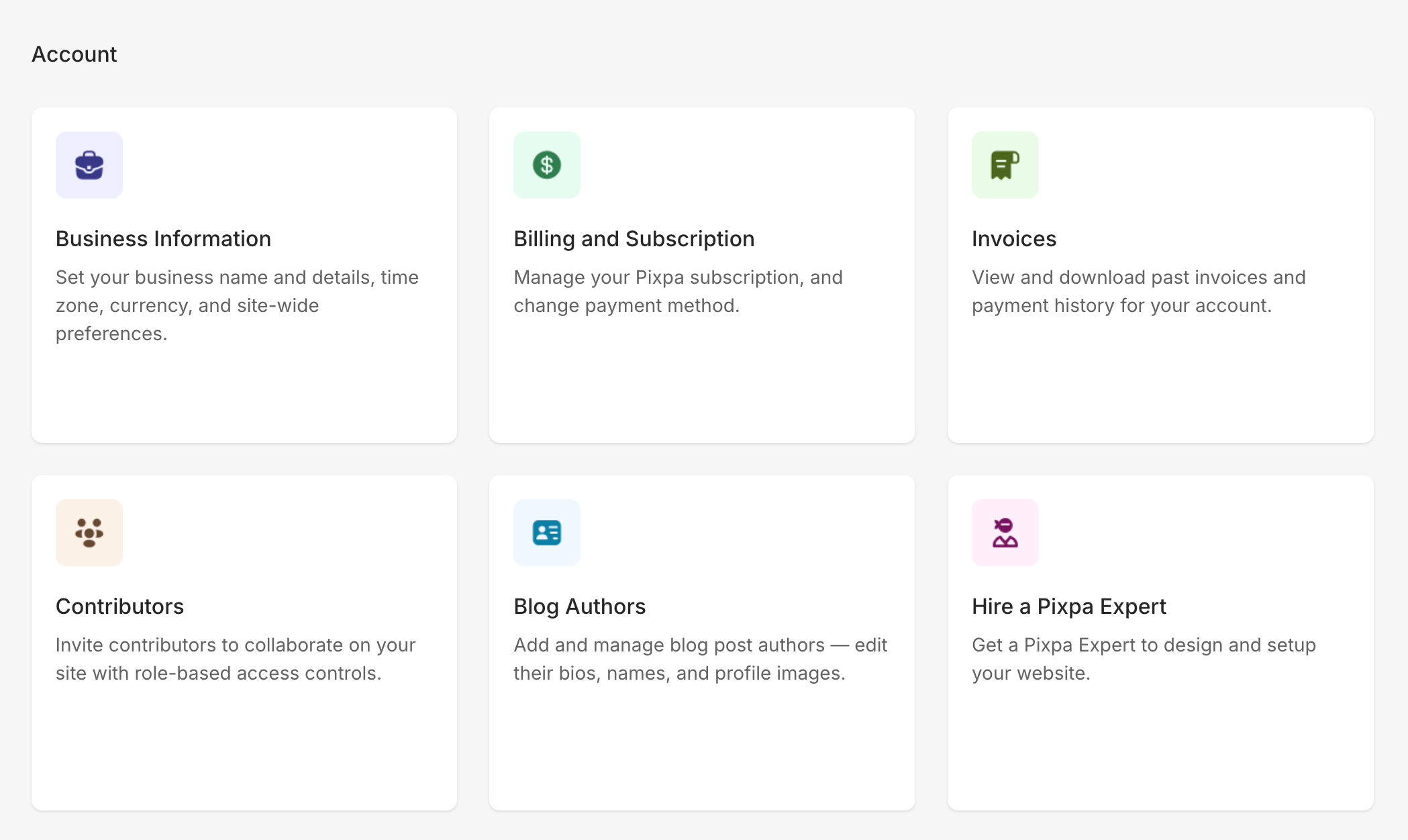Click the Add and manage blog post authors text

click(x=700, y=659)
